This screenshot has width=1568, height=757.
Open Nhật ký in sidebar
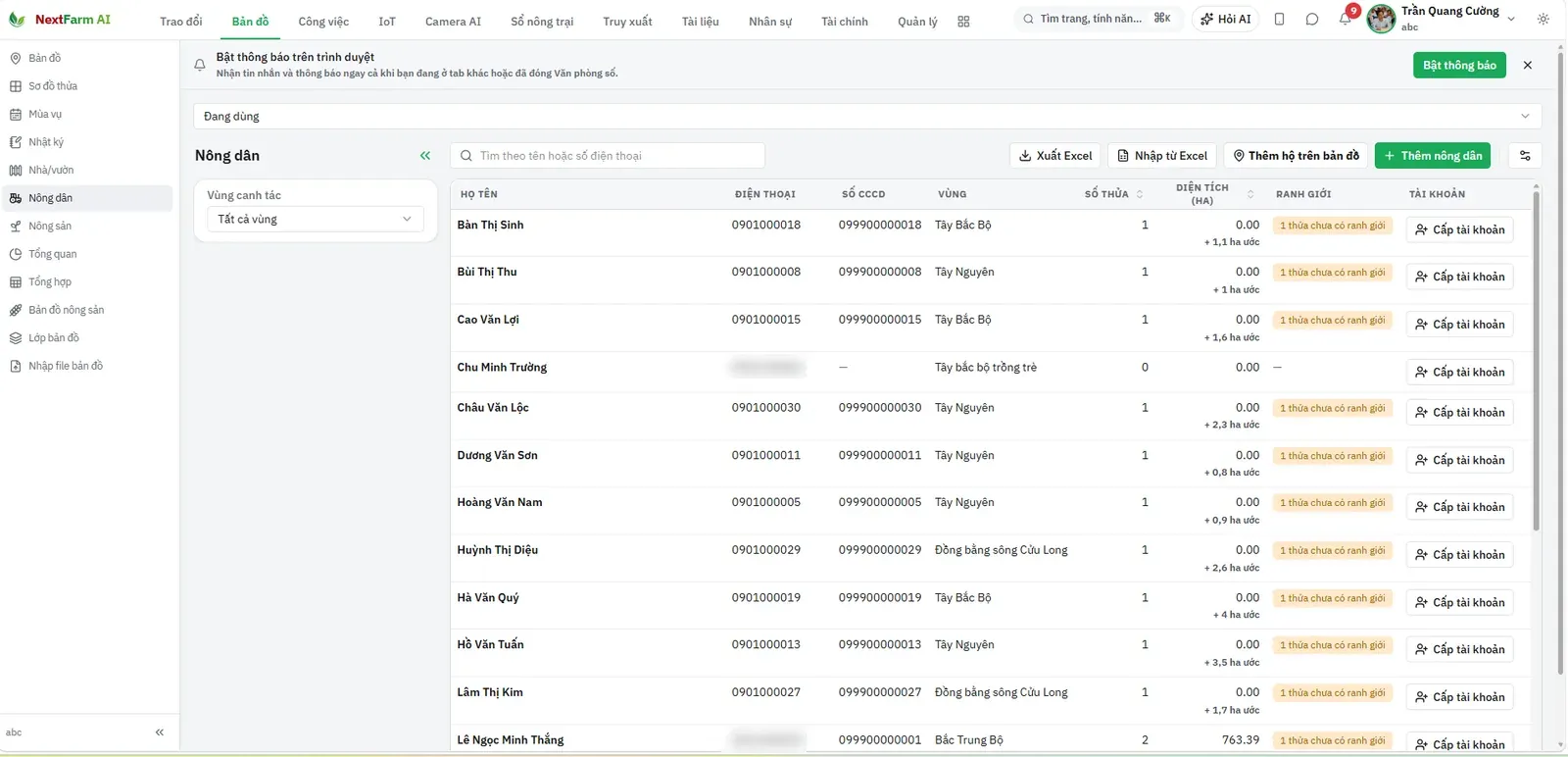(87, 142)
